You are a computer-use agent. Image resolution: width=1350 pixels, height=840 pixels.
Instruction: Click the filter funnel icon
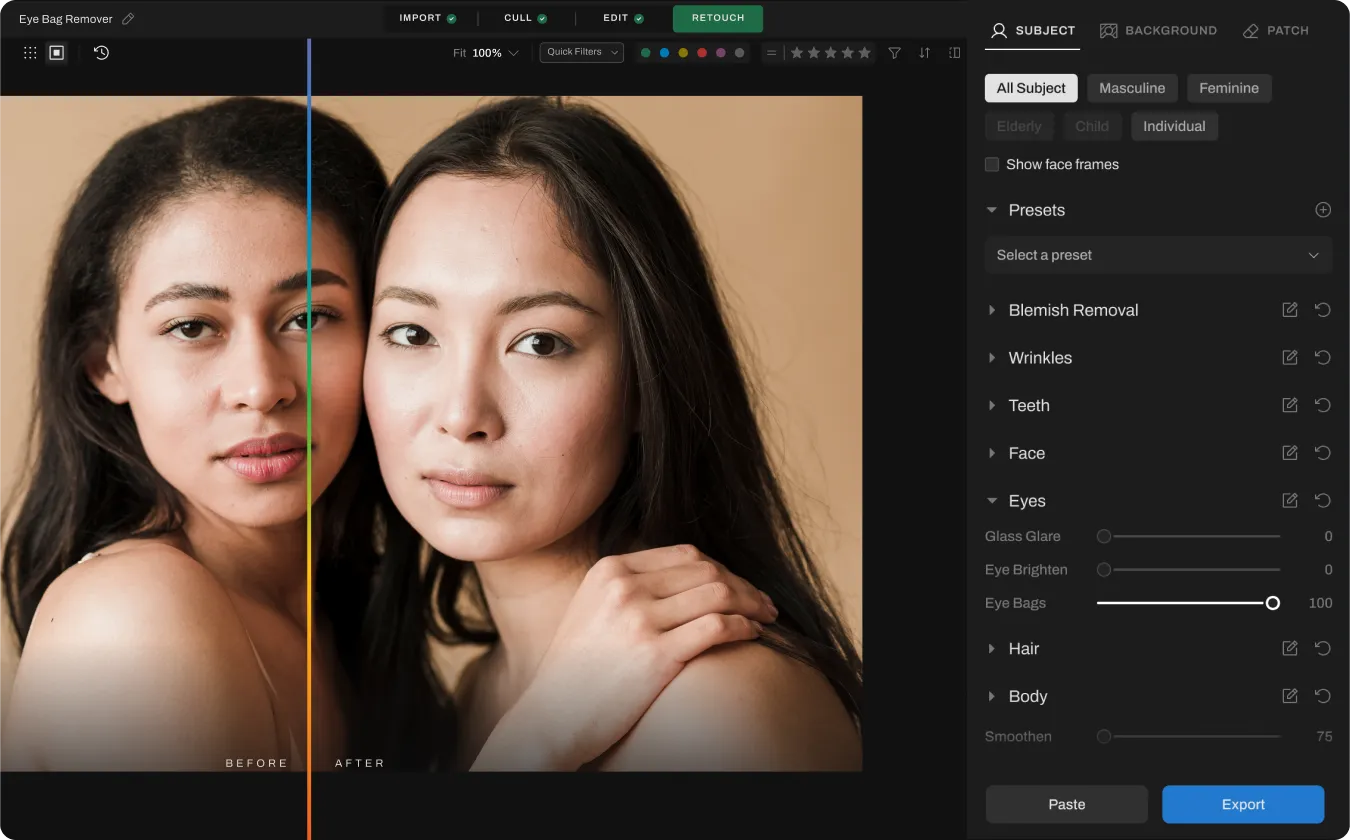click(x=895, y=53)
